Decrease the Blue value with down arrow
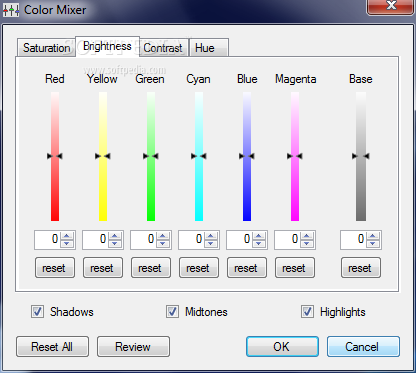This screenshot has height=373, width=416. pos(259,243)
